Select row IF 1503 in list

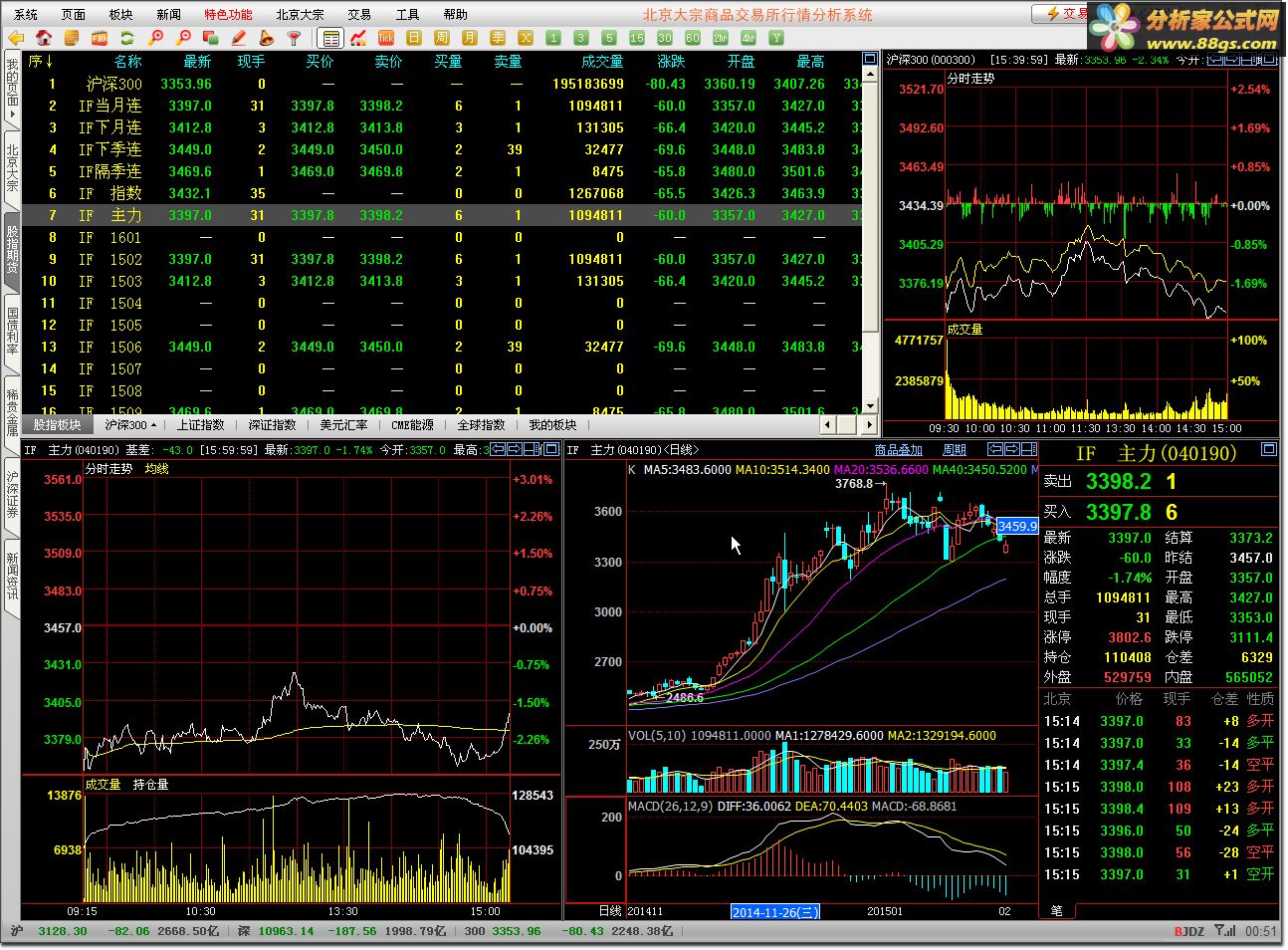443,281
